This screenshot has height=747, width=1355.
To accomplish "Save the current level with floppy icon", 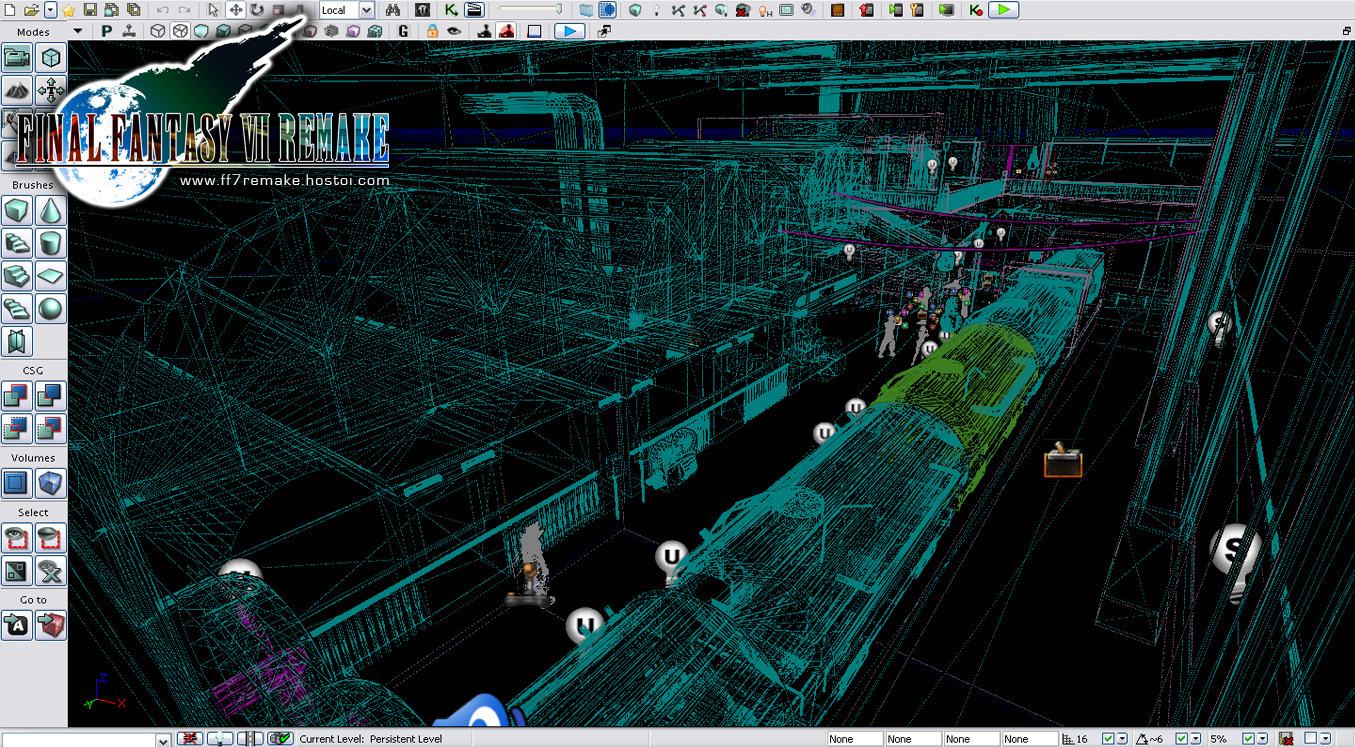I will click(x=90, y=10).
